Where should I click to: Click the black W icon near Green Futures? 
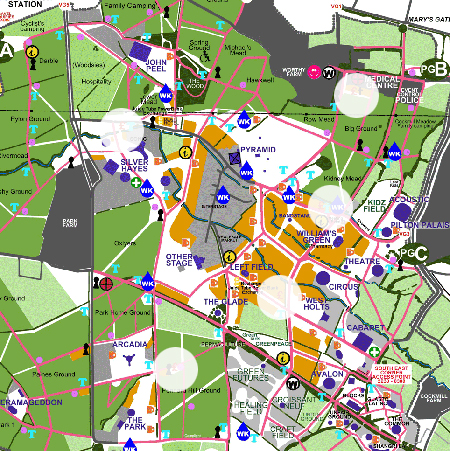tap(292, 383)
